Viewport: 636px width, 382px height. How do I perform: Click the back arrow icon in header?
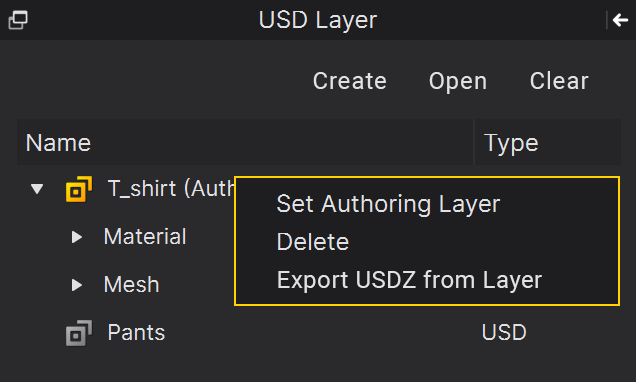point(621,20)
